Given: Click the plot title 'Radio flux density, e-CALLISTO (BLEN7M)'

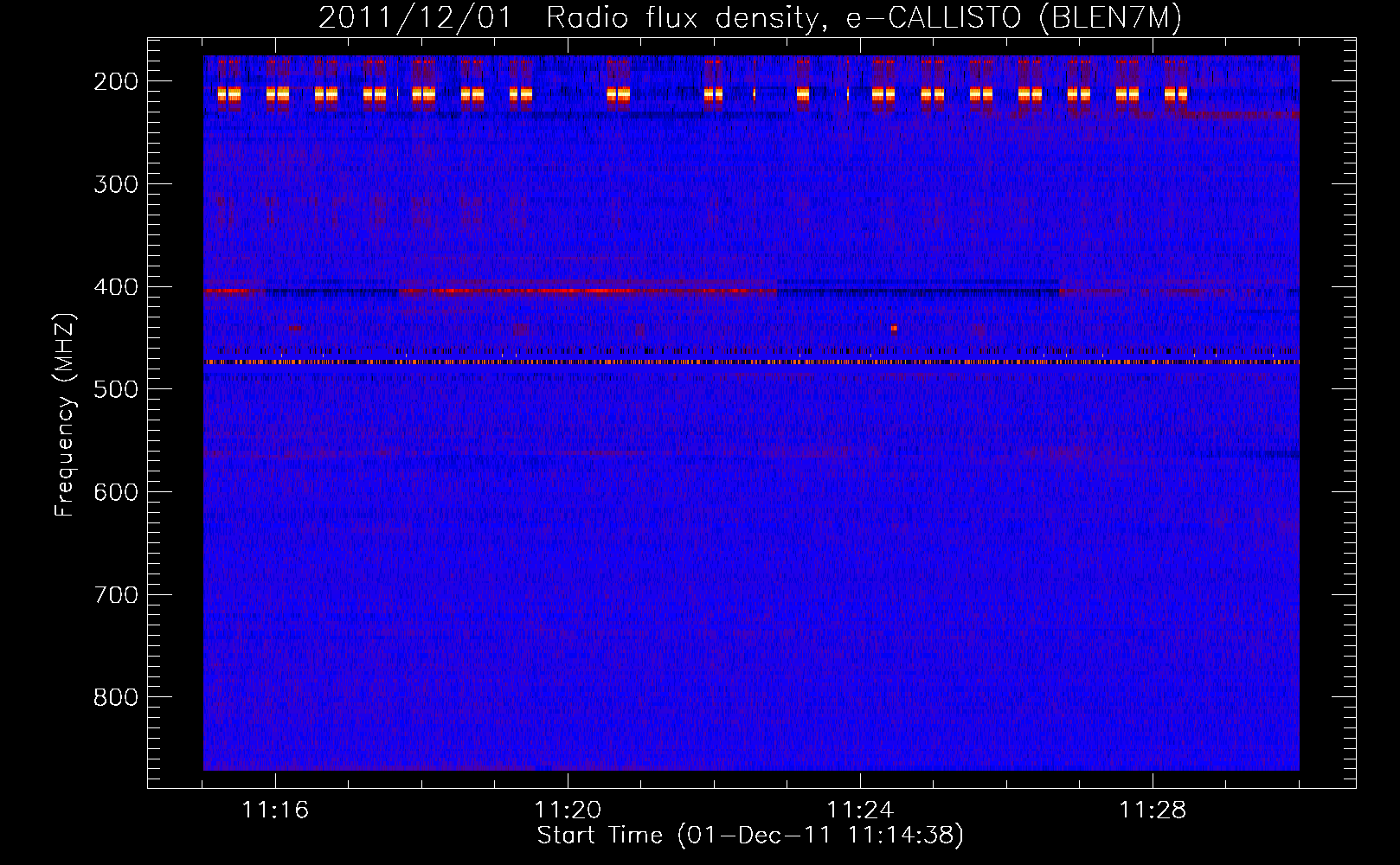Looking at the screenshot, I should click(x=864, y=17).
